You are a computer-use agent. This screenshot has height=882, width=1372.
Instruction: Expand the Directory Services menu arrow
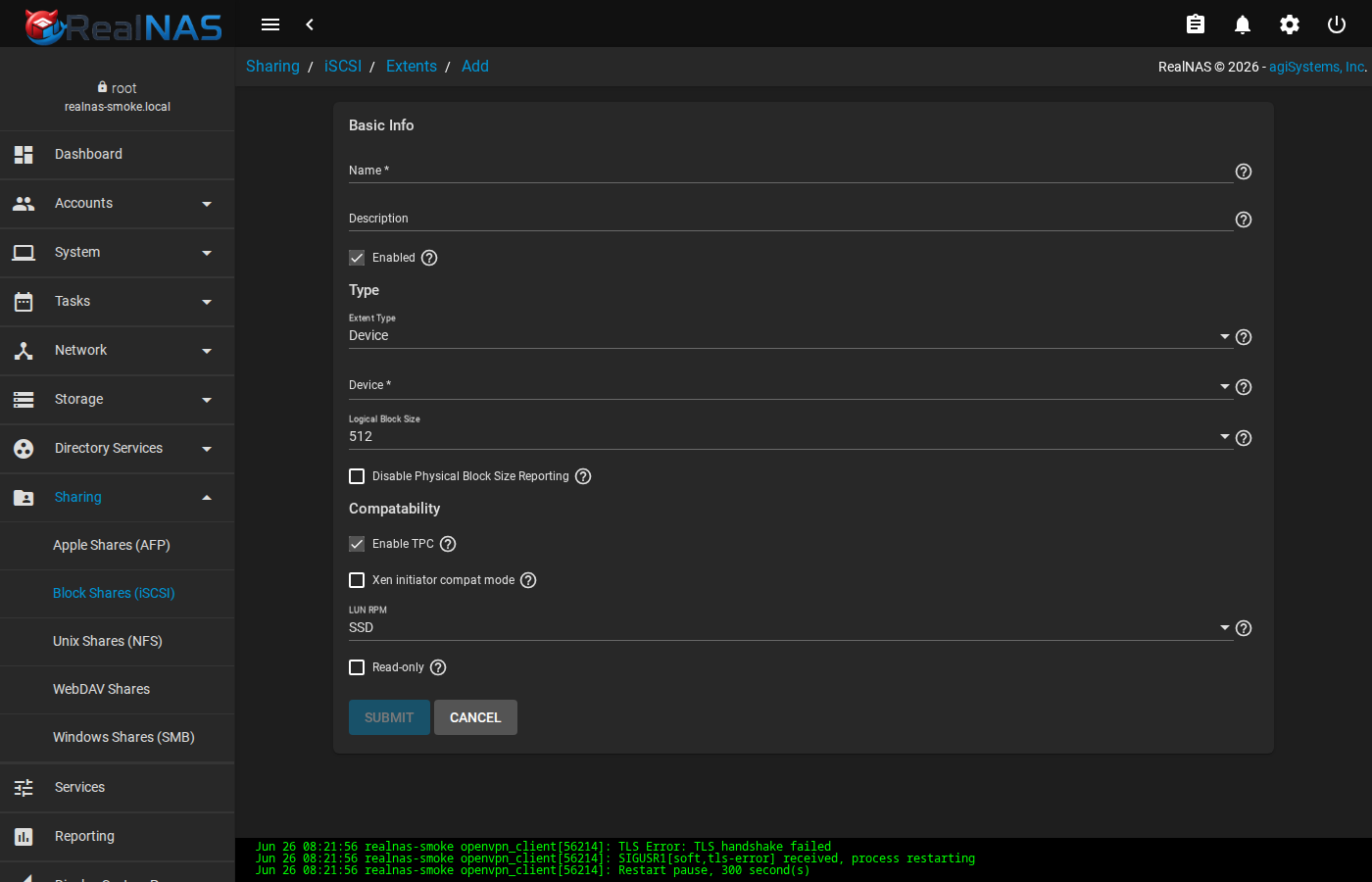point(207,449)
